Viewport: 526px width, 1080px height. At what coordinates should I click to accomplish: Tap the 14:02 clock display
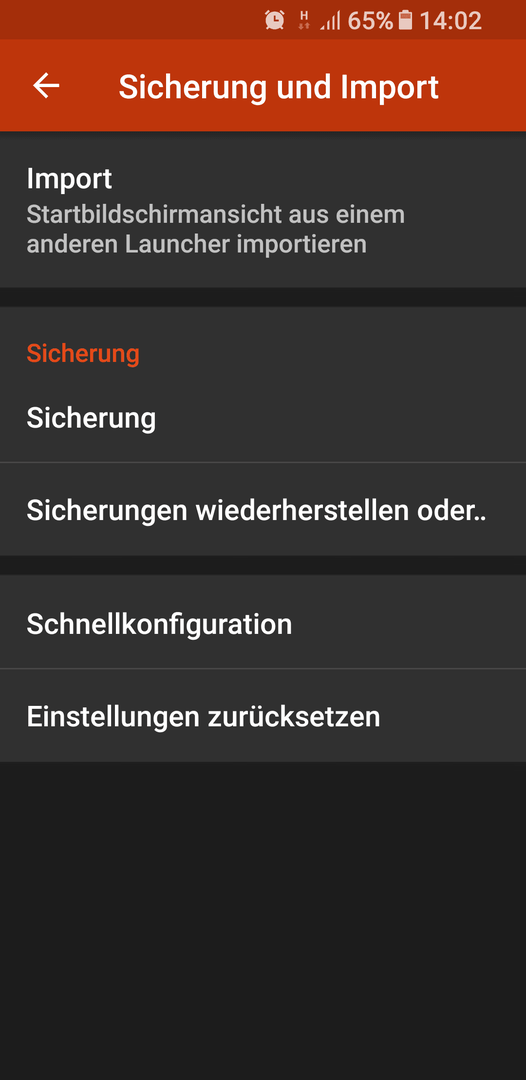451,21
